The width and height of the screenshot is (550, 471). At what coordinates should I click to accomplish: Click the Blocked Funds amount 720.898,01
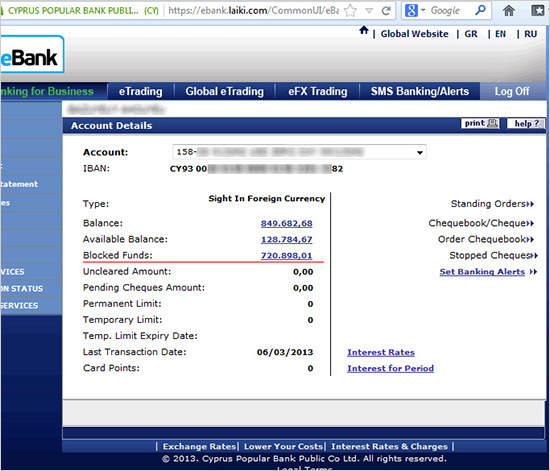coord(287,256)
